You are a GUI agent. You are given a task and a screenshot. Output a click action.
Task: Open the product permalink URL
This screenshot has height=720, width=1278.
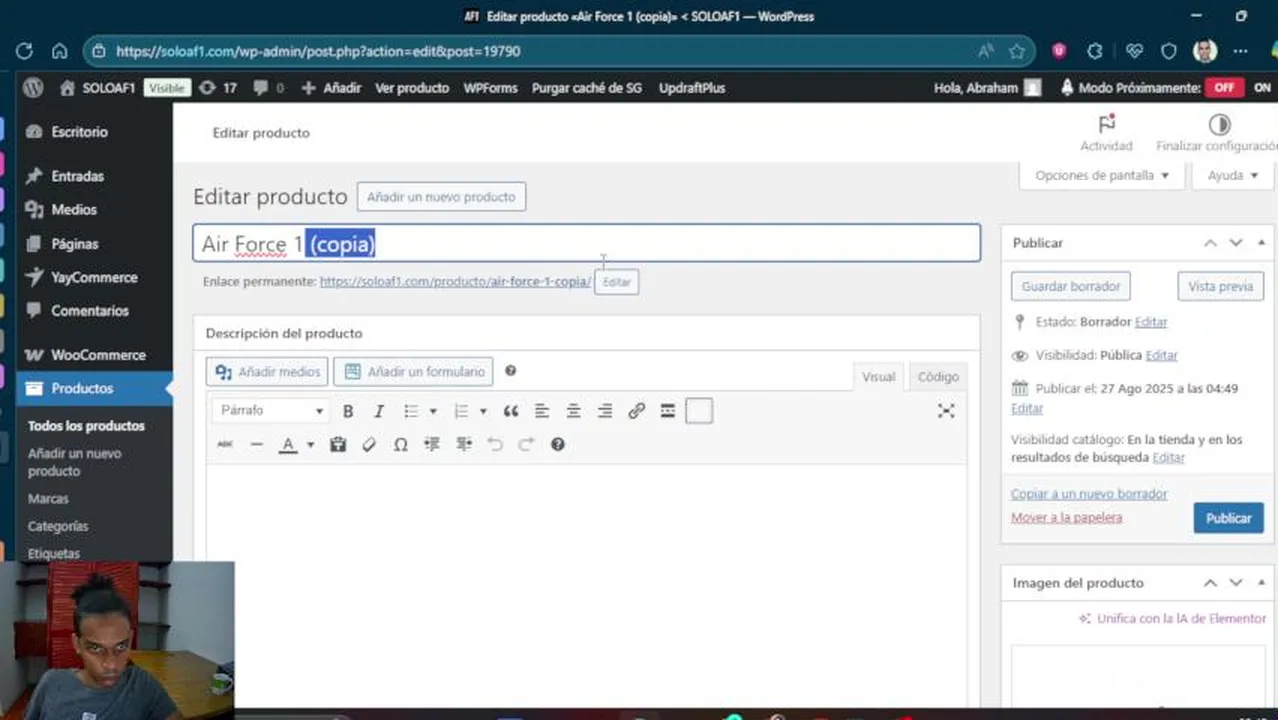tap(455, 282)
